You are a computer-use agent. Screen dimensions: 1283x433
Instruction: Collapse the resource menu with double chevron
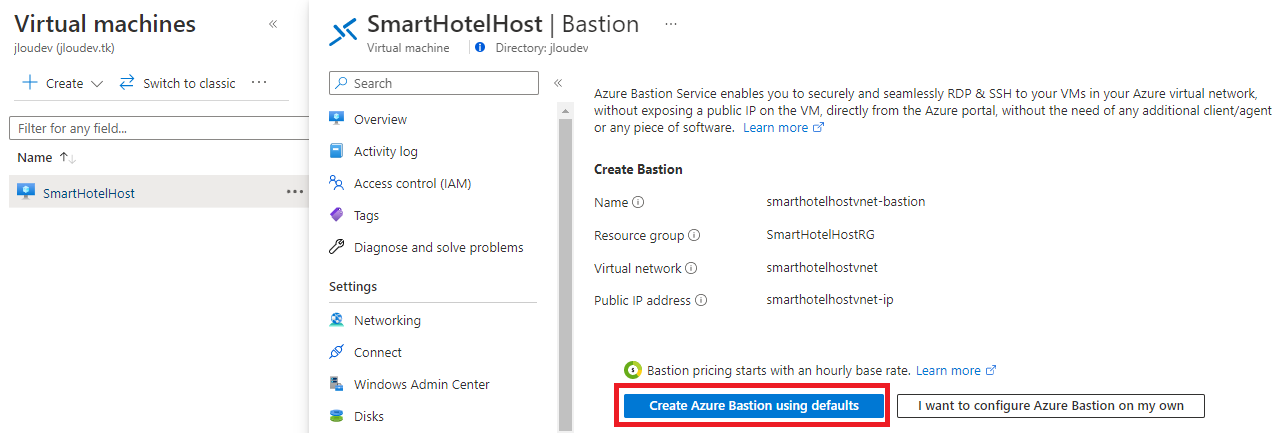[558, 83]
